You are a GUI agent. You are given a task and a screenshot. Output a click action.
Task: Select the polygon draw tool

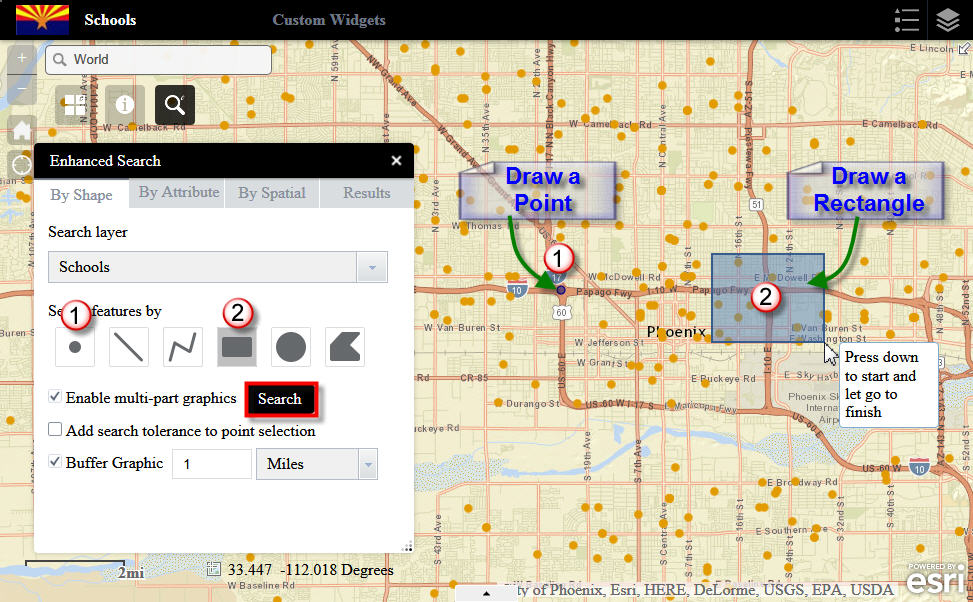coord(345,347)
